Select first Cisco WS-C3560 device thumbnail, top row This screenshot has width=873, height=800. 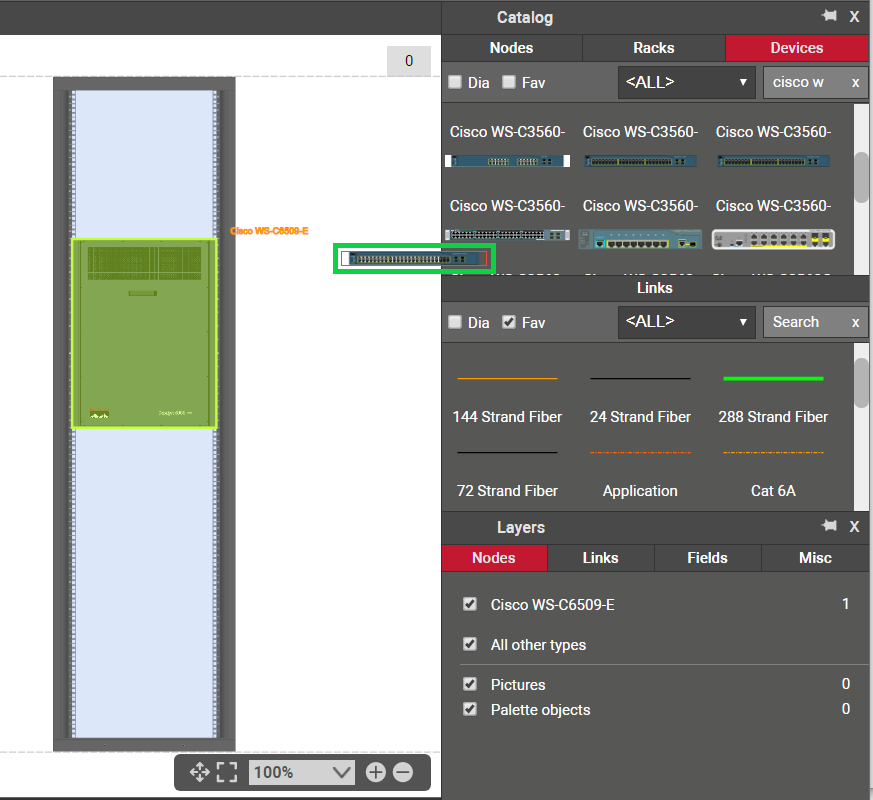(x=507, y=161)
